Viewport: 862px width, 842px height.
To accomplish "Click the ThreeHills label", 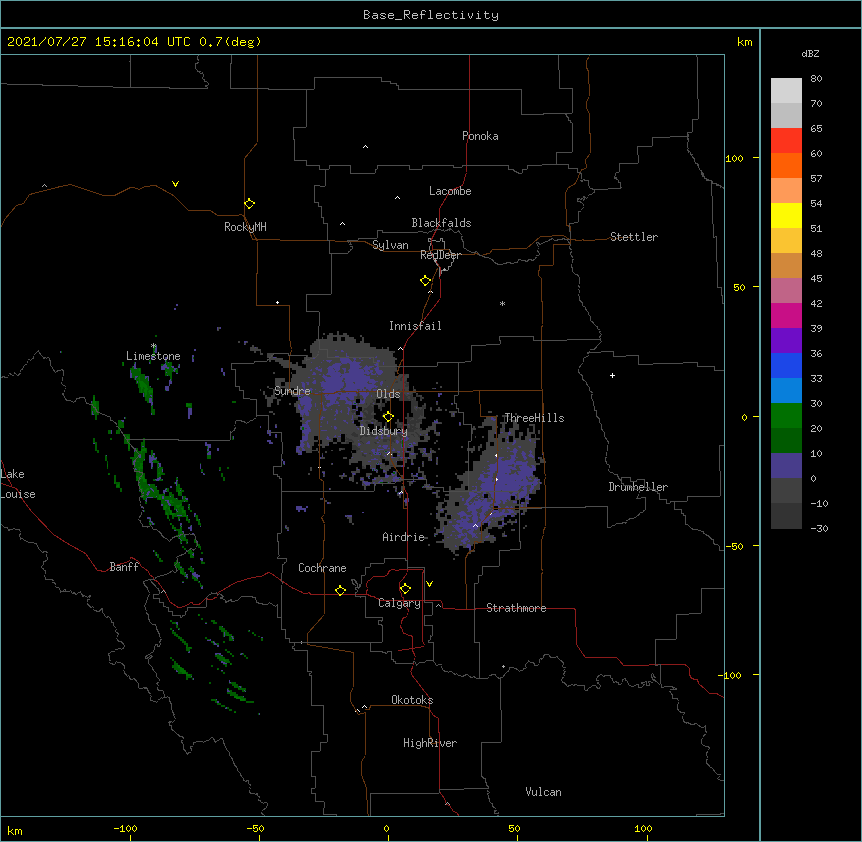I will pos(534,418).
